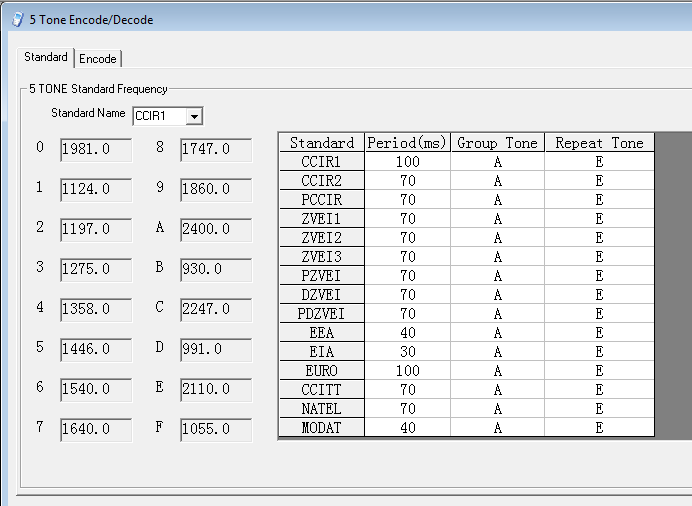692x506 pixels.
Task: Select the PDZVEI row header
Action: (322, 313)
